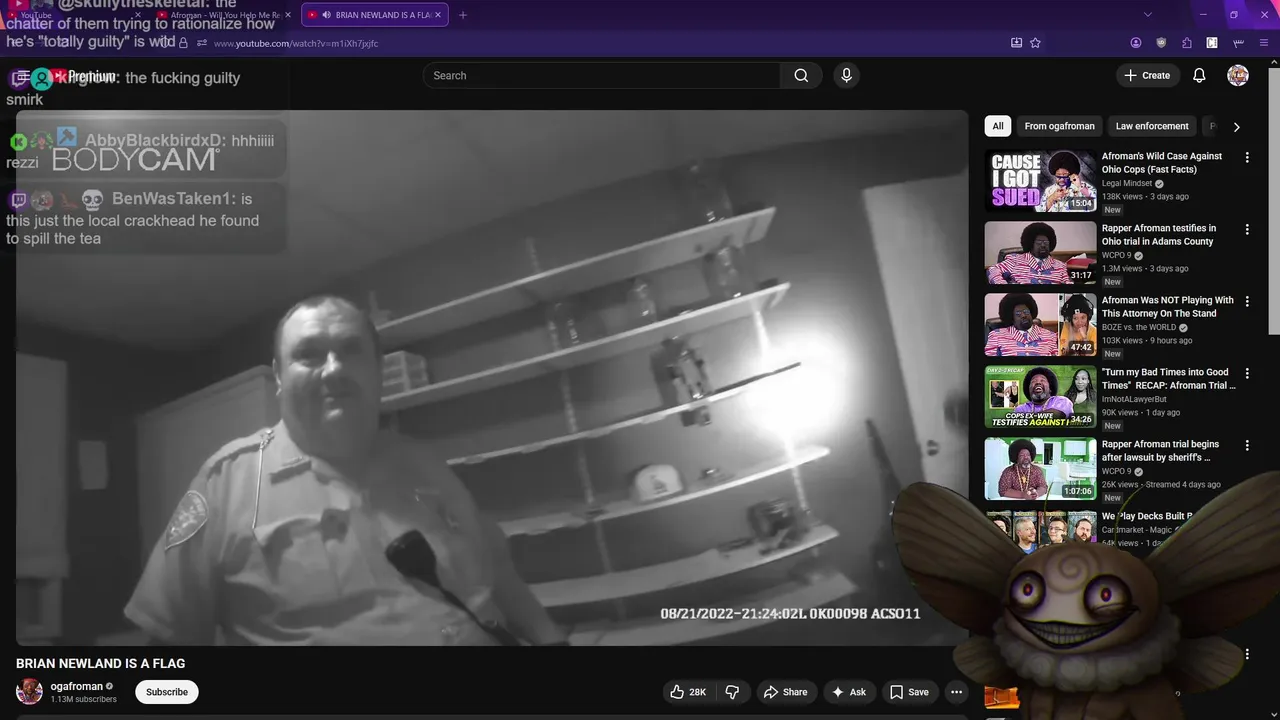This screenshot has width=1280, height=720.
Task: Open Afroman Was NOT Playing thumbnail
Action: [1040, 325]
